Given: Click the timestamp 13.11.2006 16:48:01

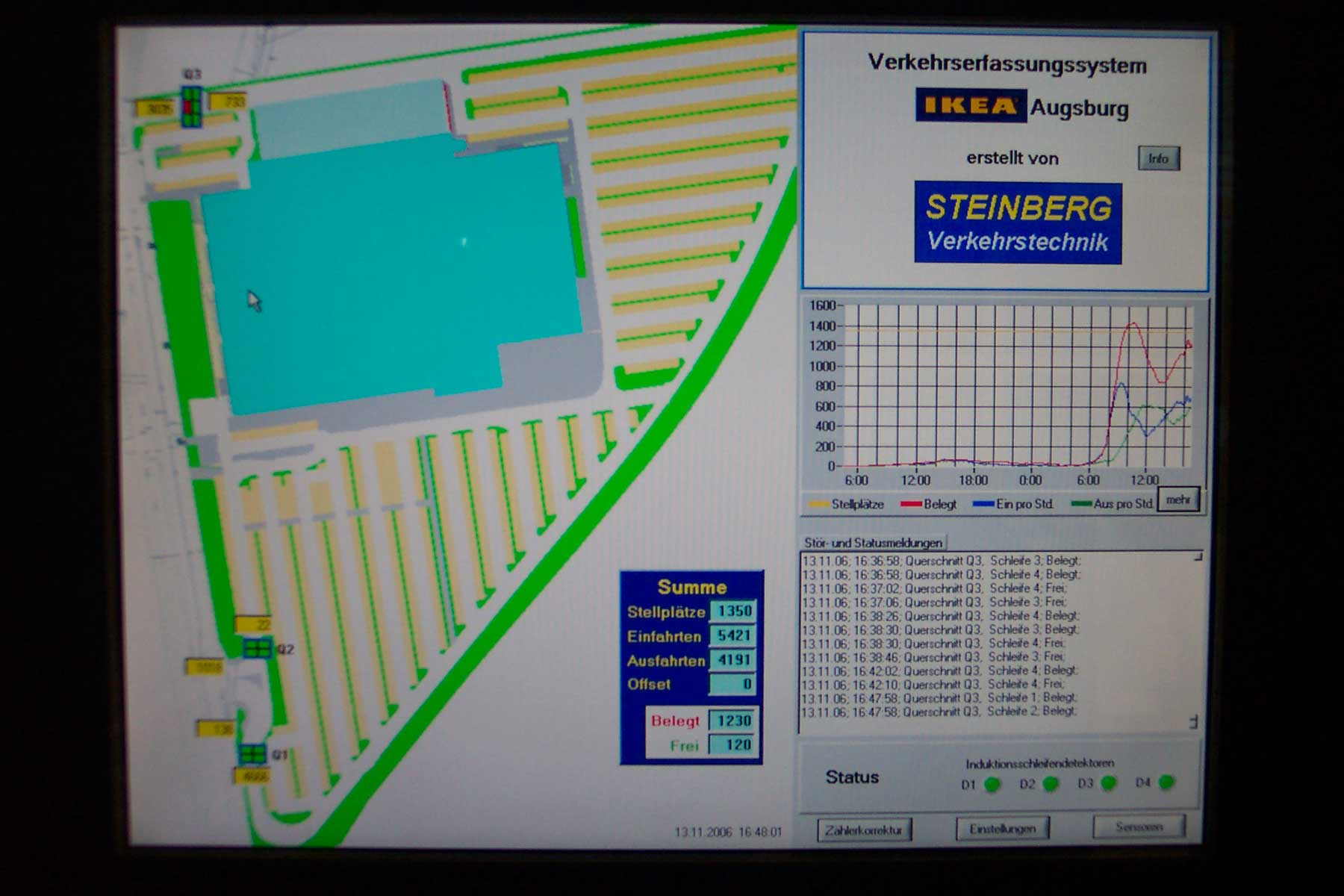Looking at the screenshot, I should pos(728,832).
